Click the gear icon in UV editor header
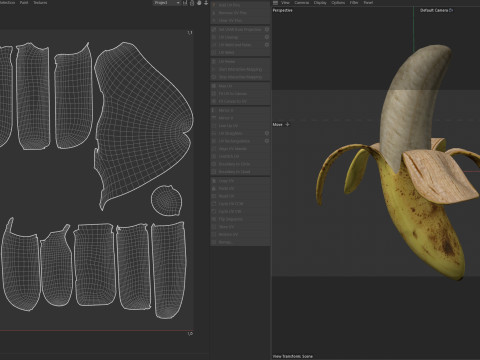 [x=199, y=3]
